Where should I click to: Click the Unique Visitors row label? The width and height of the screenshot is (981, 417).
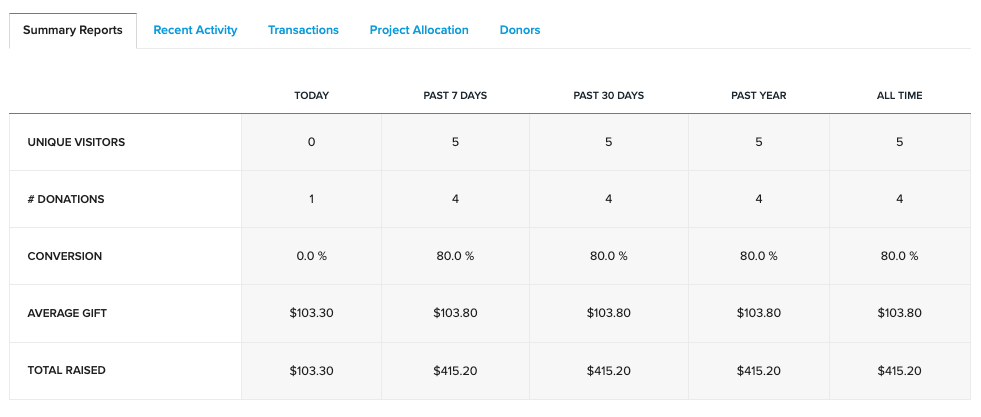[76, 142]
